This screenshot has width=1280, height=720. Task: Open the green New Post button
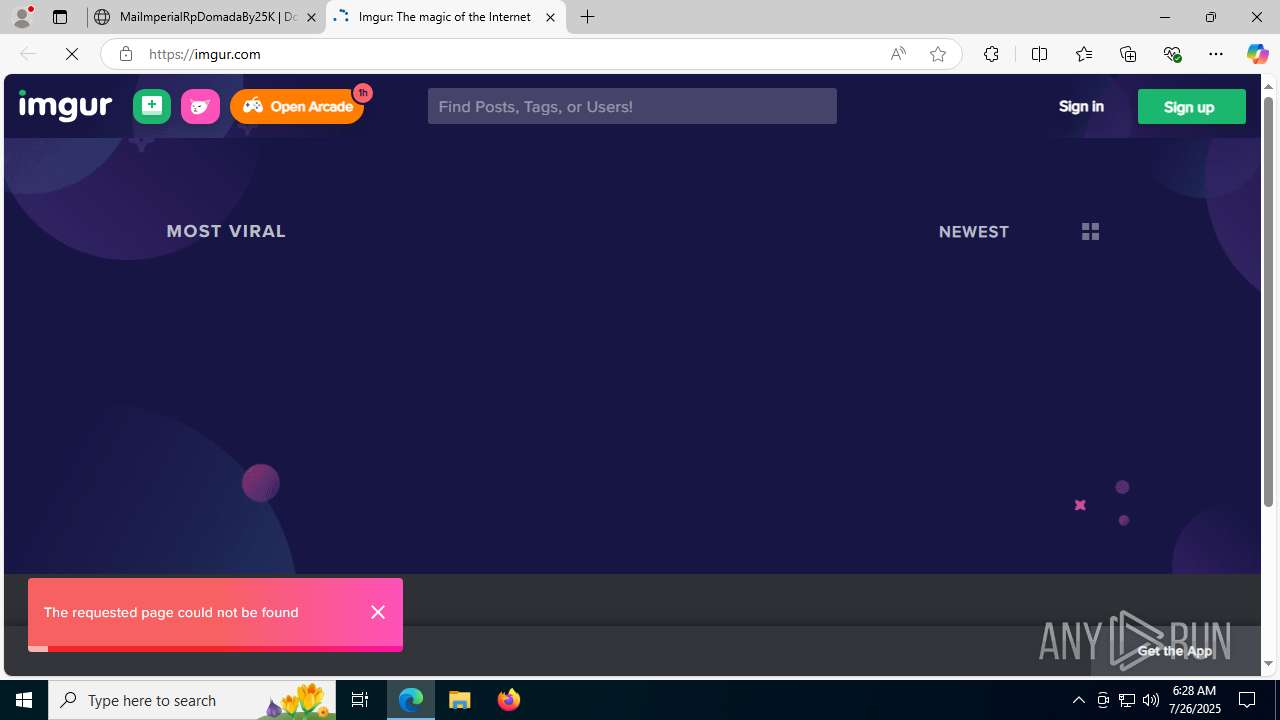pos(152,106)
